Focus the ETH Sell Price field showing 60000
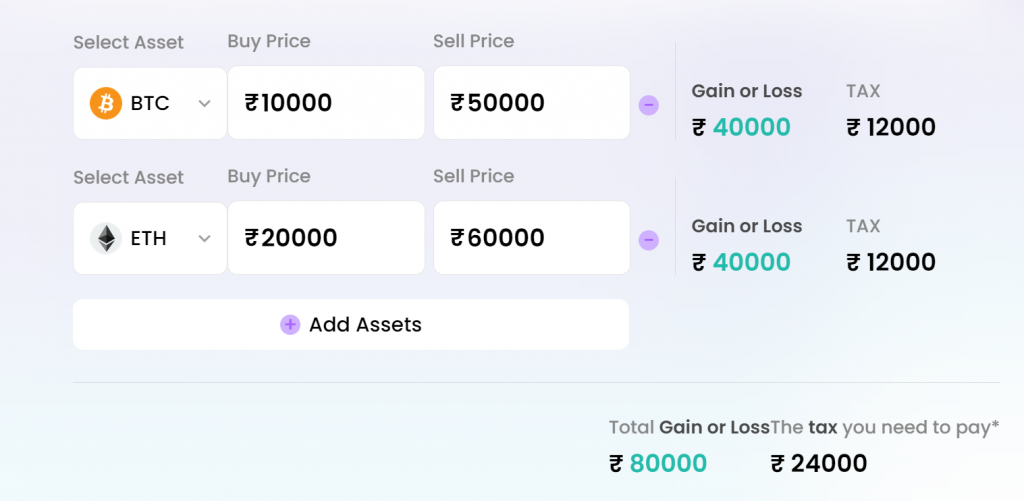This screenshot has height=501, width=1024. click(x=532, y=238)
